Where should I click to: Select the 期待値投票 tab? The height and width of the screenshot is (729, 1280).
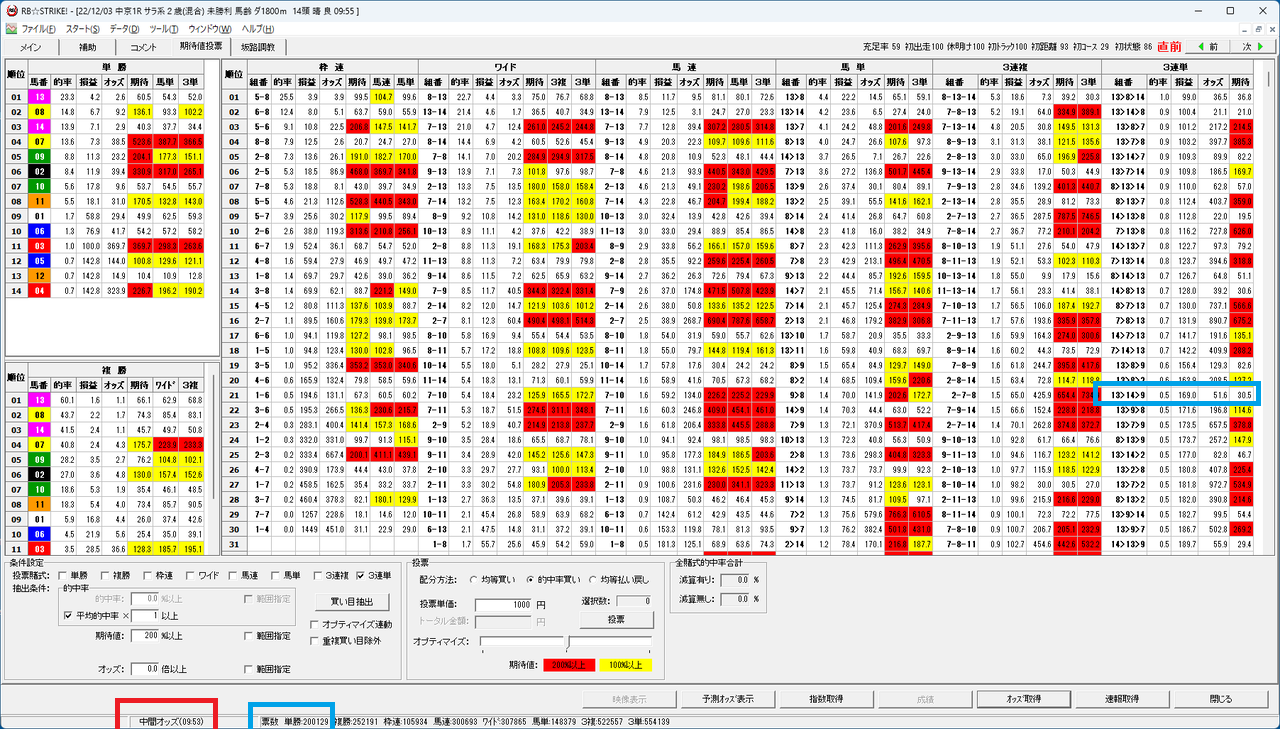[201, 46]
